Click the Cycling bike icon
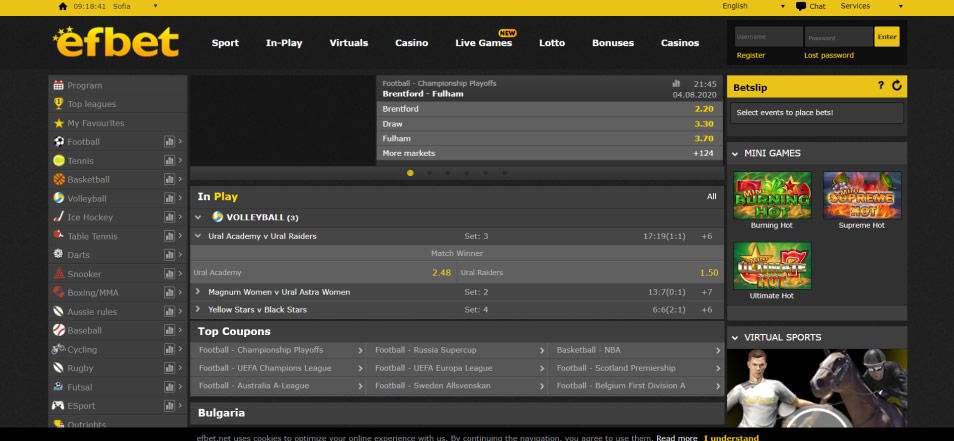 58,349
